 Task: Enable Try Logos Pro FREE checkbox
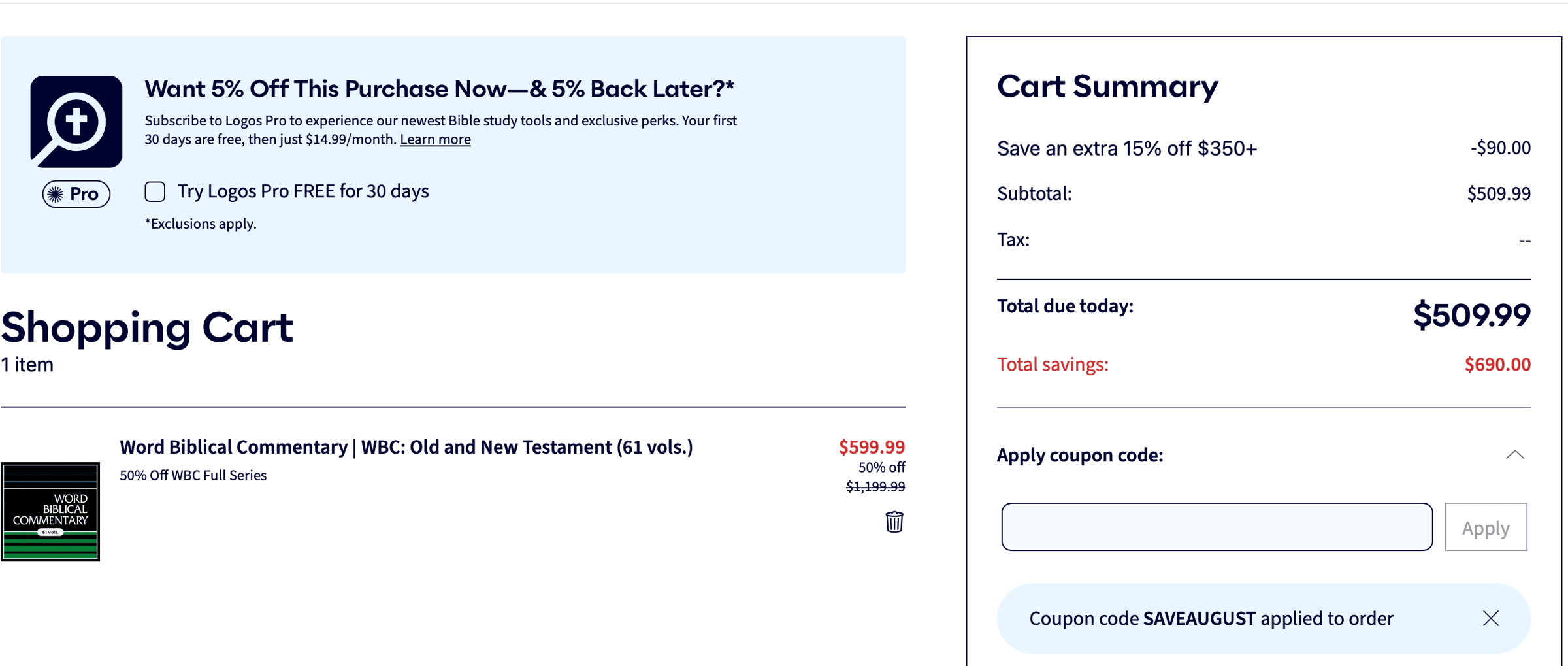[x=155, y=191]
